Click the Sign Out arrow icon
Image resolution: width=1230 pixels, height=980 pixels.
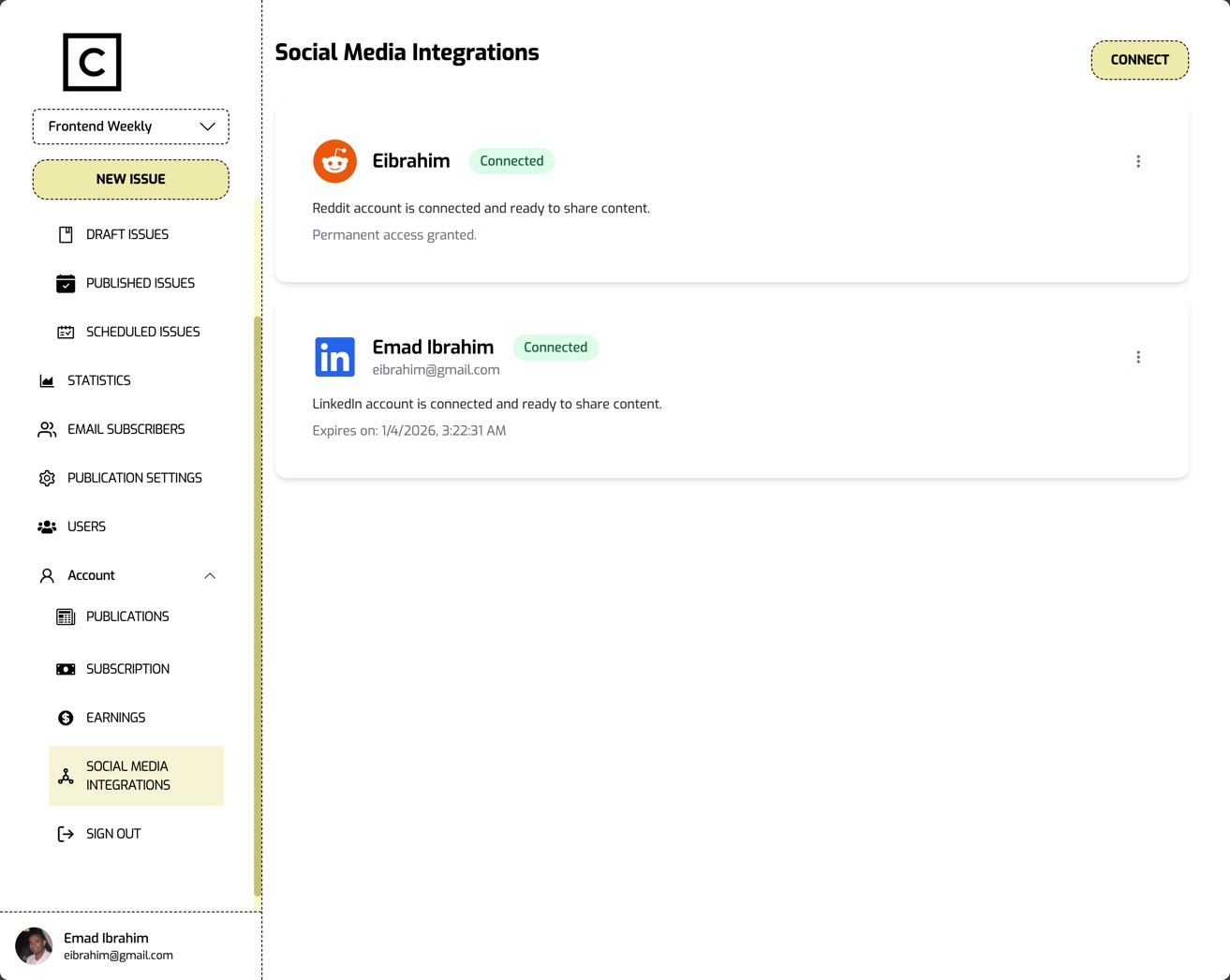coord(66,834)
